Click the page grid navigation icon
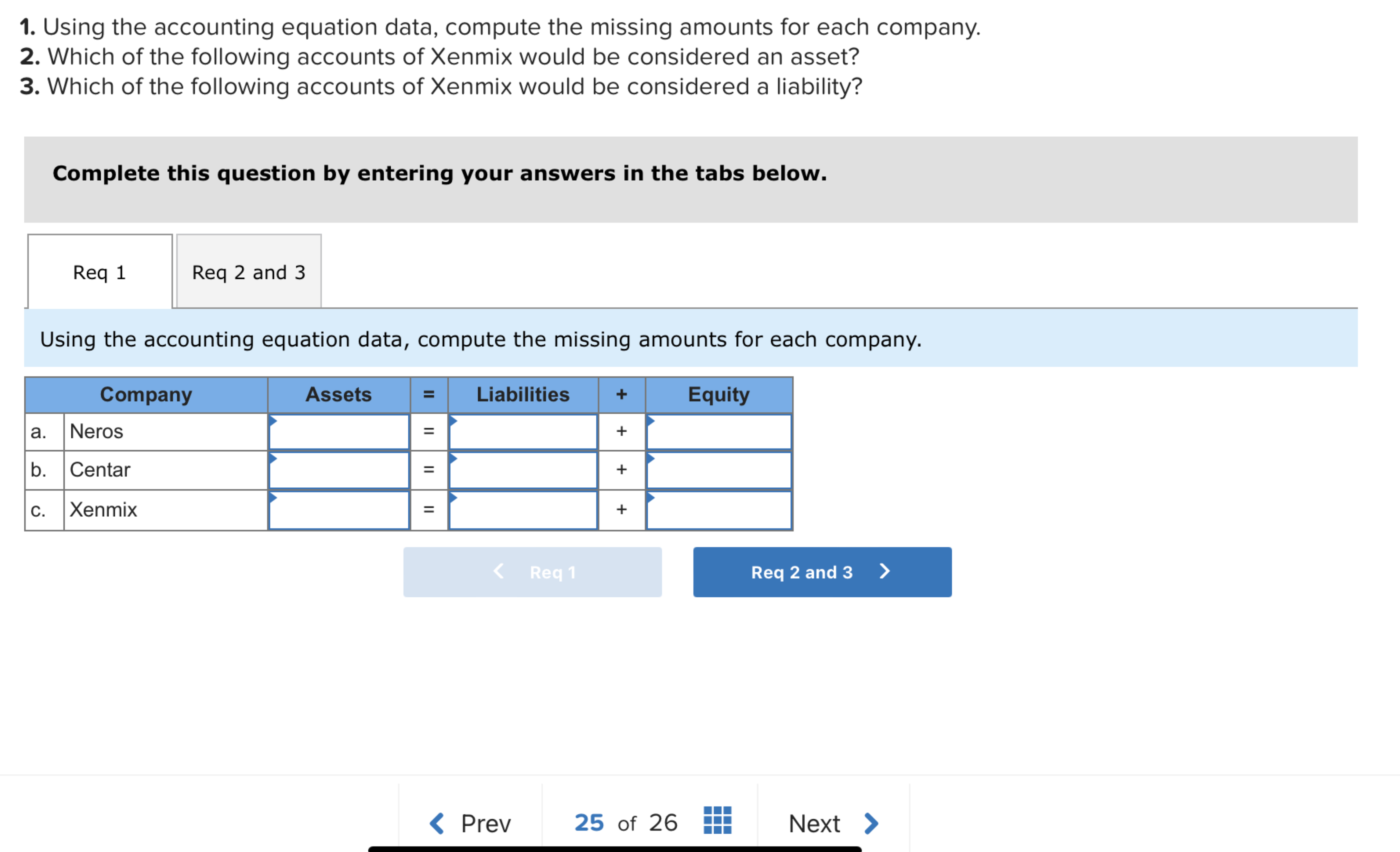Screen dimensions: 1400x852 coord(717,820)
